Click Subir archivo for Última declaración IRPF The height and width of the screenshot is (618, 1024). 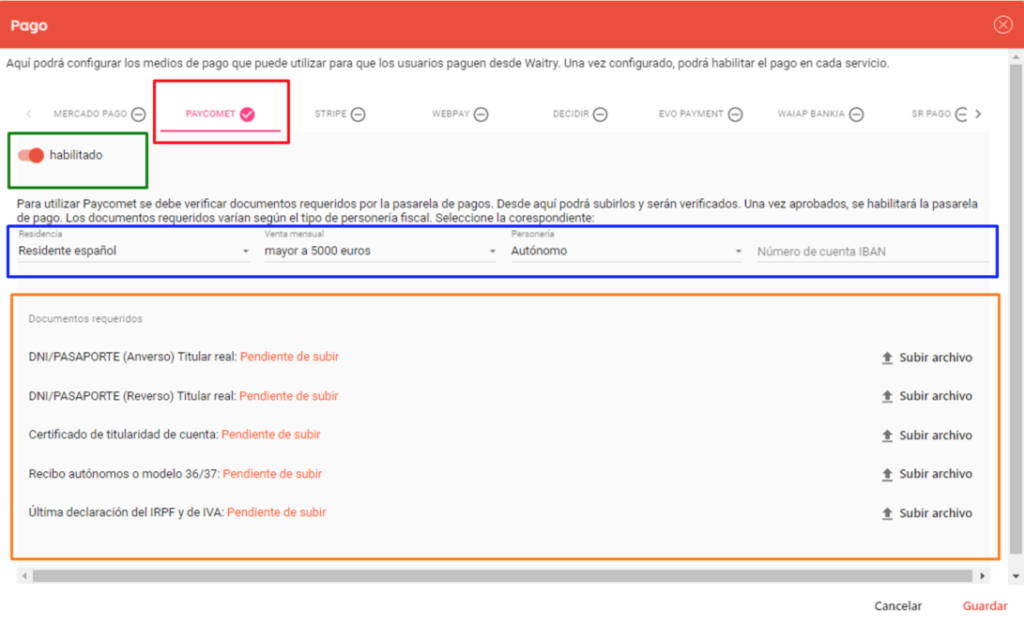(x=927, y=513)
